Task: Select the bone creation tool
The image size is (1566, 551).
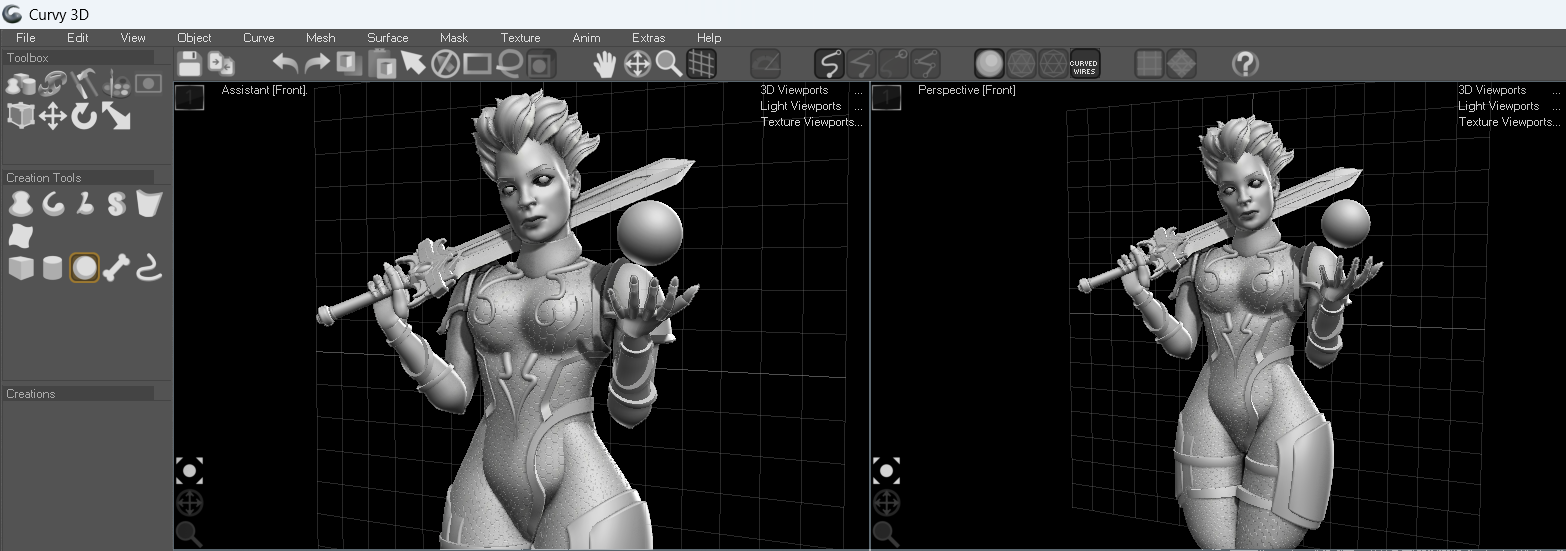Action: pos(116,268)
